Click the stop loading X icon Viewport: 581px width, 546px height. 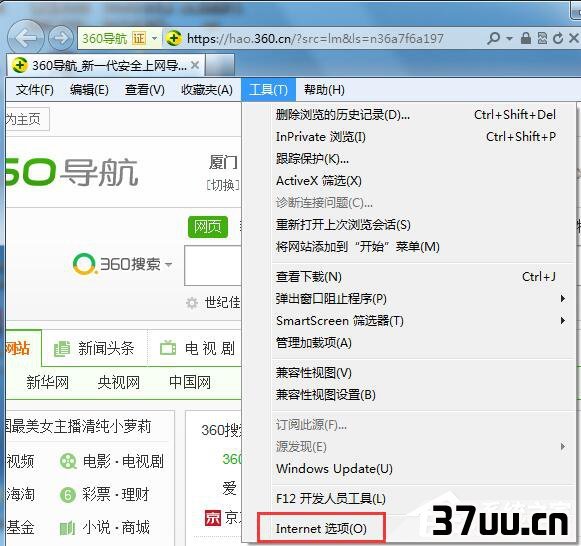(x=574, y=38)
